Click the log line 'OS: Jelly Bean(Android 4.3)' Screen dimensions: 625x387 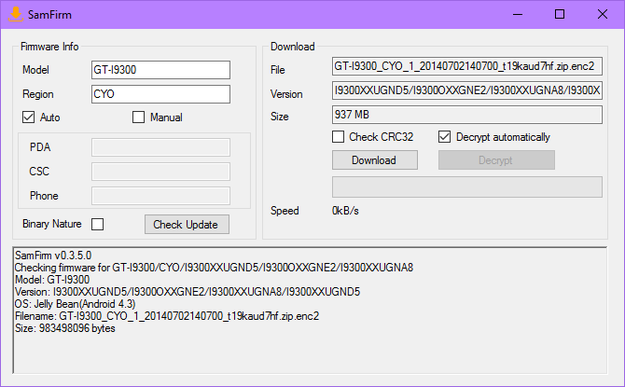(75, 304)
